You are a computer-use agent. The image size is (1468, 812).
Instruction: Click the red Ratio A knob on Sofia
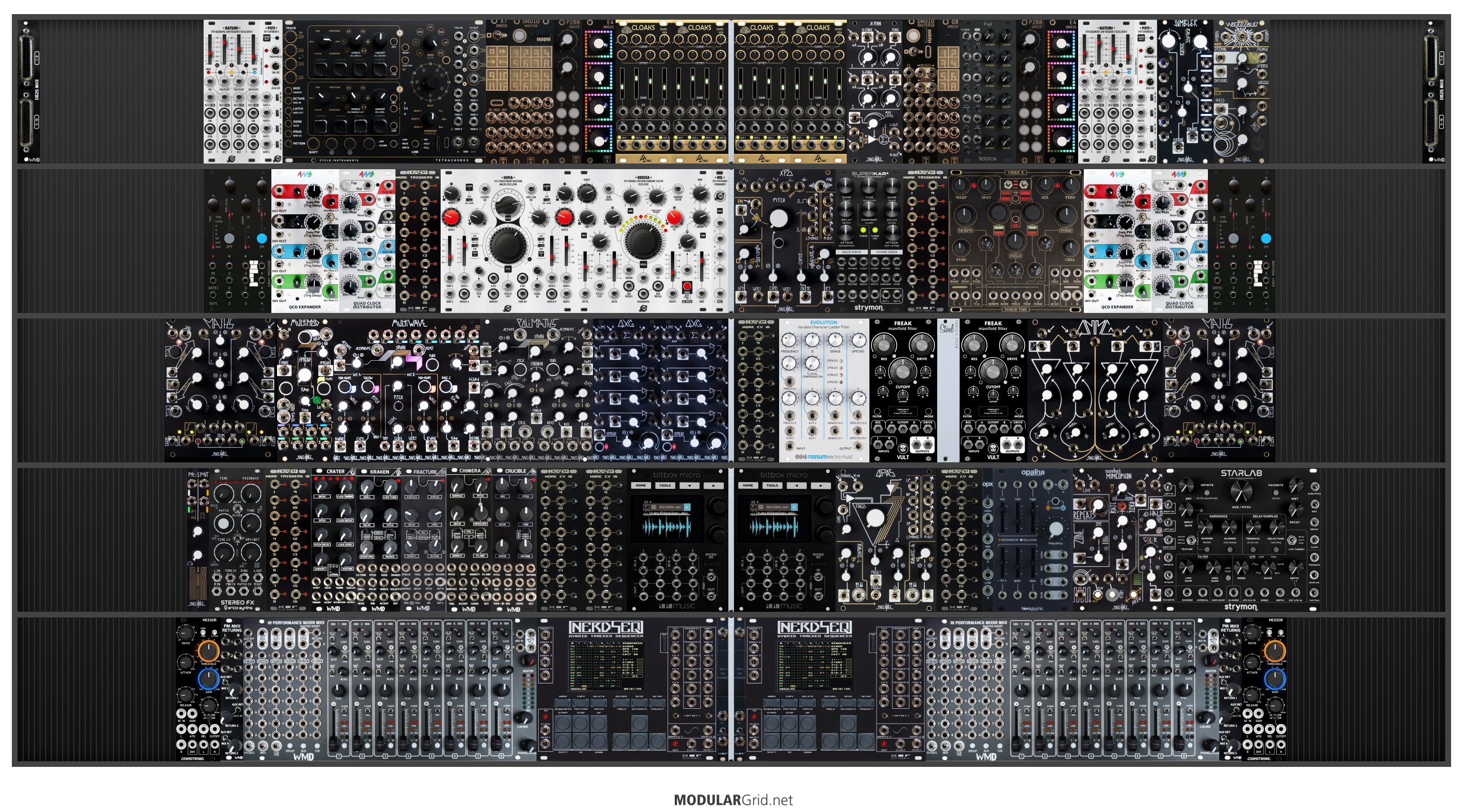click(x=451, y=217)
